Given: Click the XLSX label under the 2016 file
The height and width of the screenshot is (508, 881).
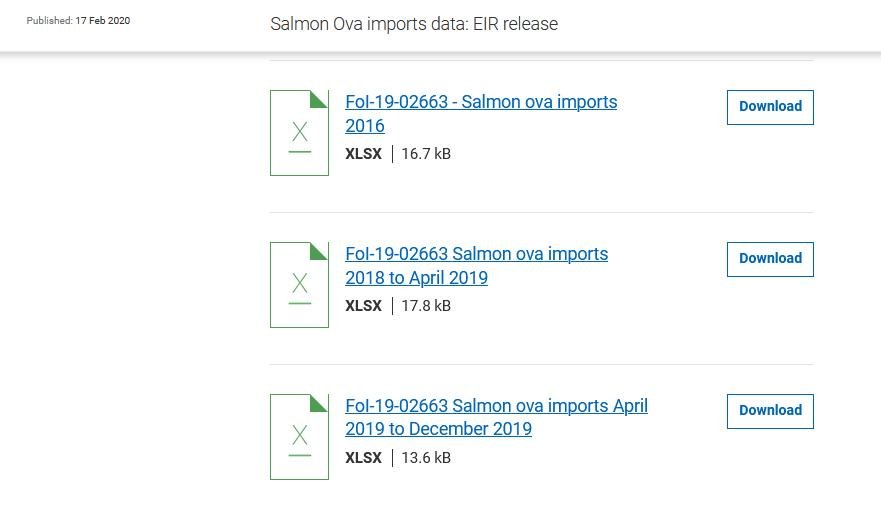Looking at the screenshot, I should point(363,154).
